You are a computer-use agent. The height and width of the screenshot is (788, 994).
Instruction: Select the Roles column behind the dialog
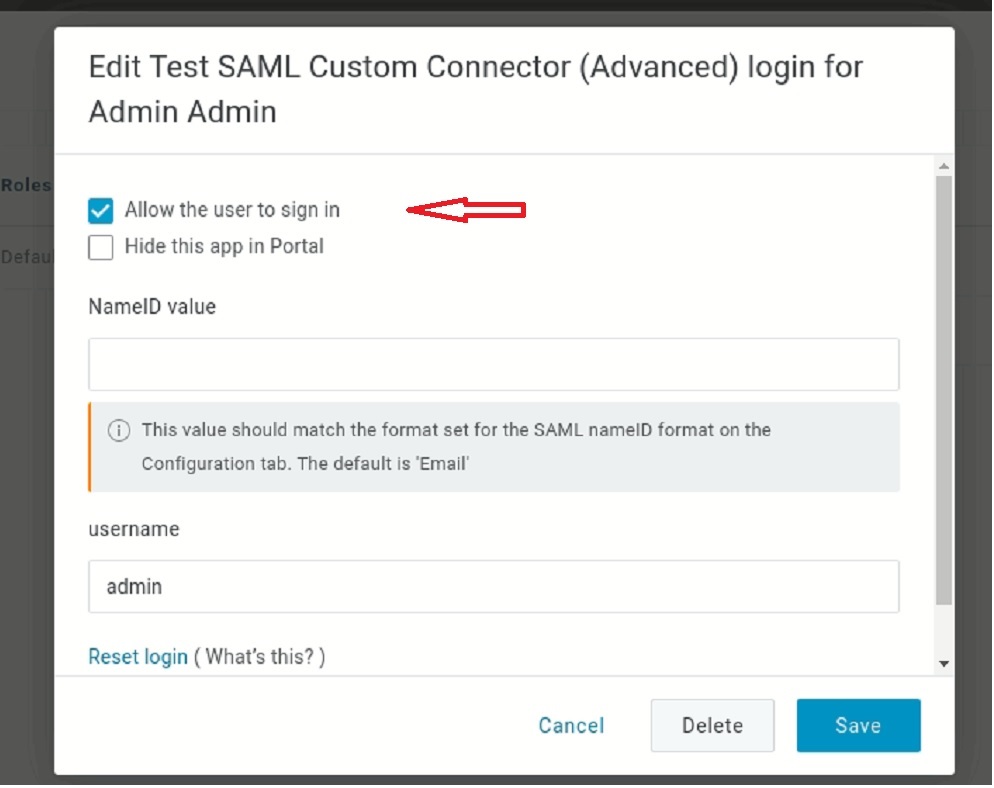click(26, 185)
